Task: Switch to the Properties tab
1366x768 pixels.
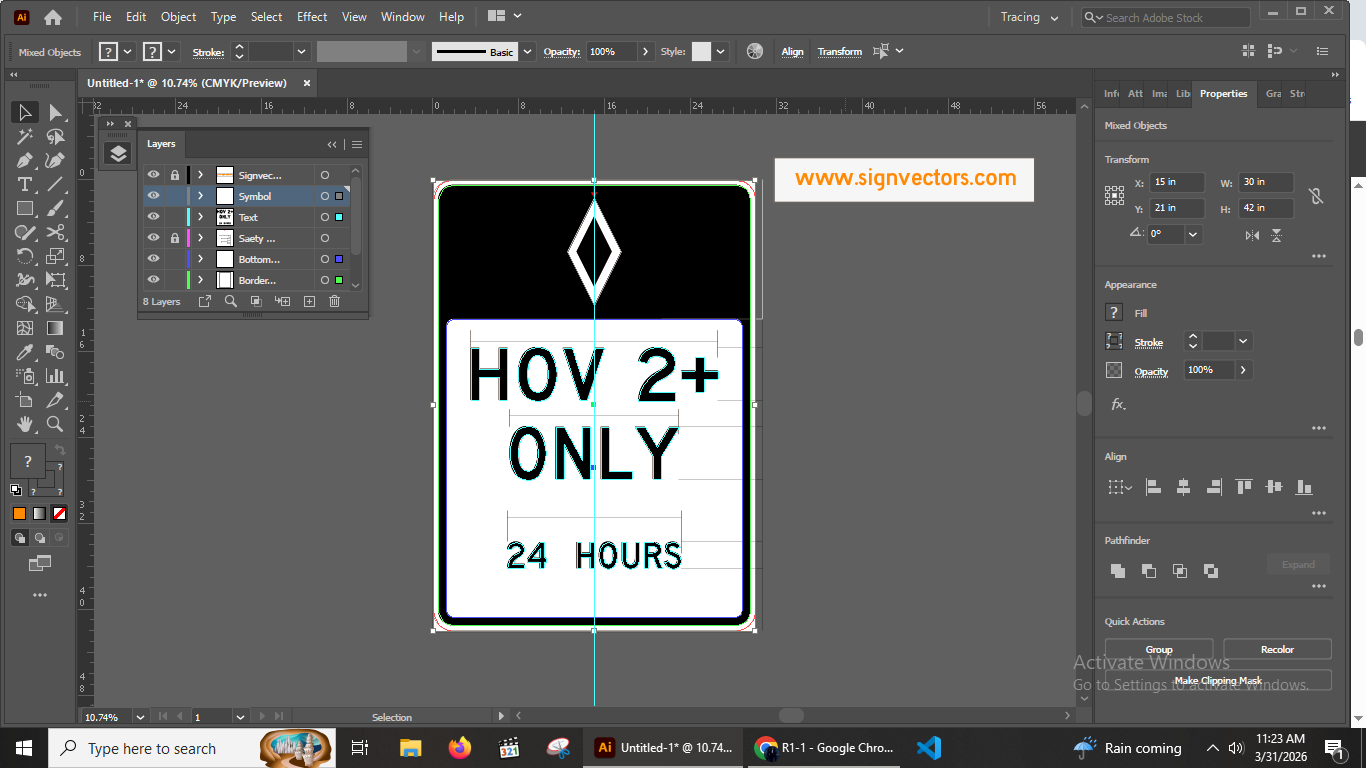Action: [1223, 93]
